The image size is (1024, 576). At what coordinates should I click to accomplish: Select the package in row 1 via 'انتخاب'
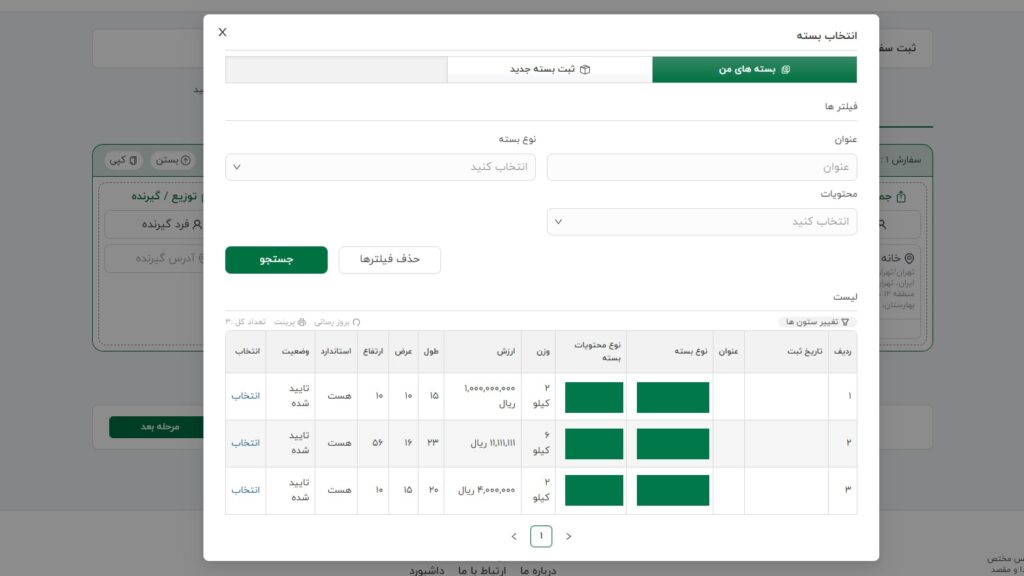245,396
